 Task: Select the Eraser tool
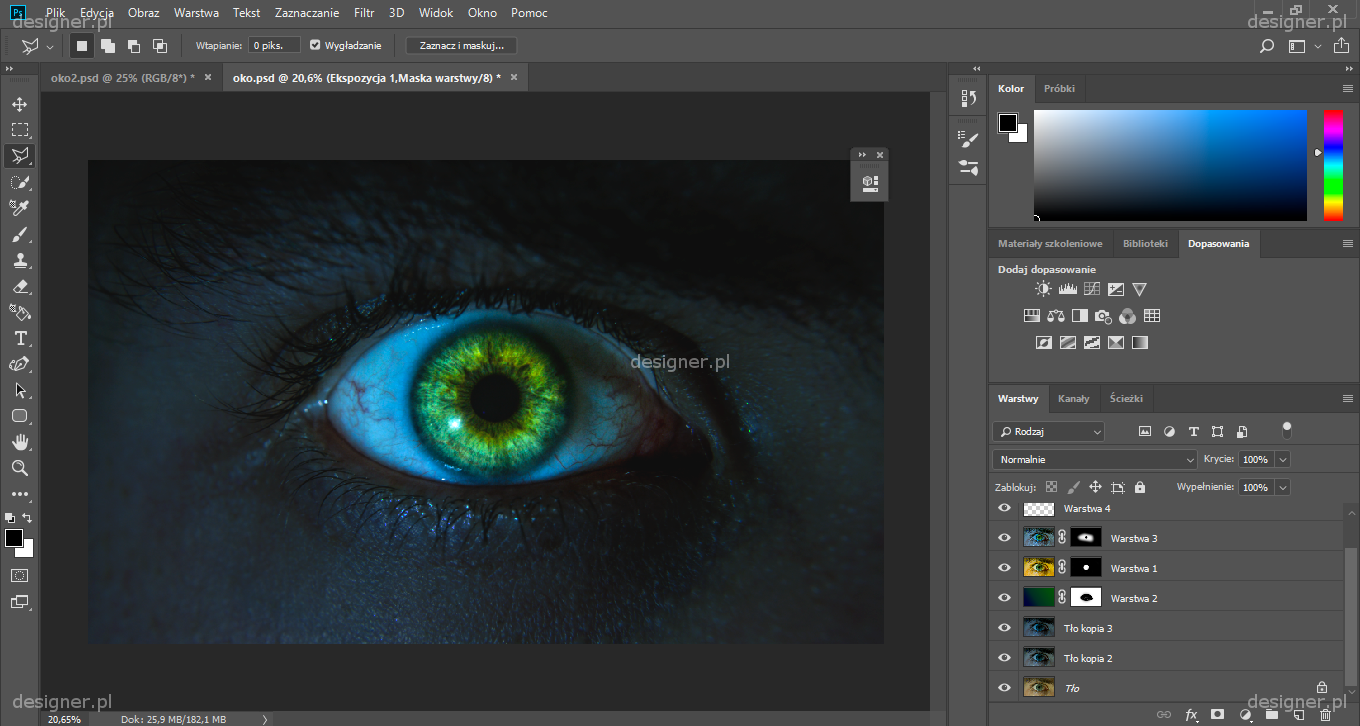pyautogui.click(x=19, y=287)
